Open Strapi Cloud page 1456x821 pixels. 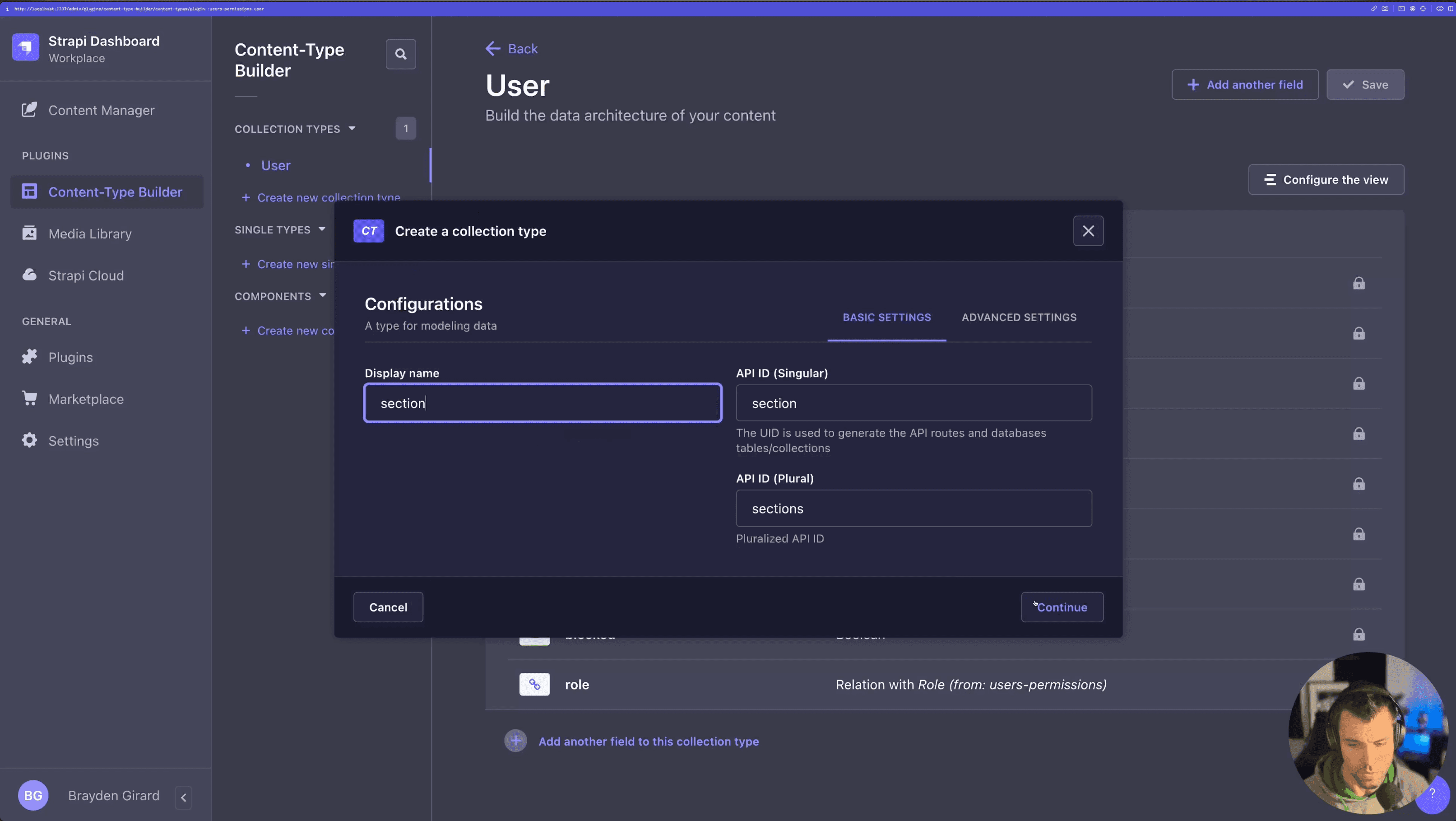pos(73,275)
